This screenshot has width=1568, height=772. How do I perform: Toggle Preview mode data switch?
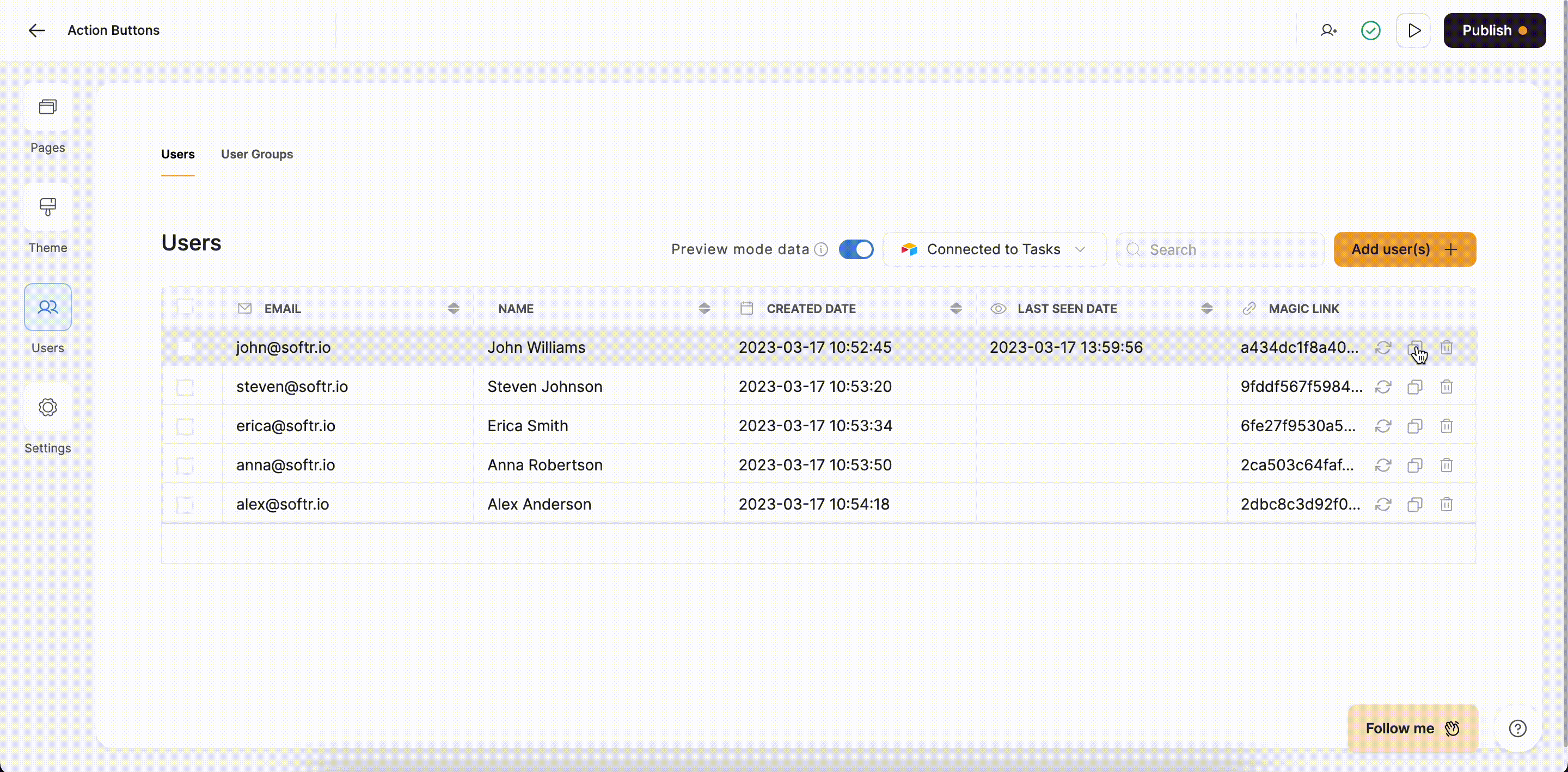pyautogui.click(x=856, y=250)
